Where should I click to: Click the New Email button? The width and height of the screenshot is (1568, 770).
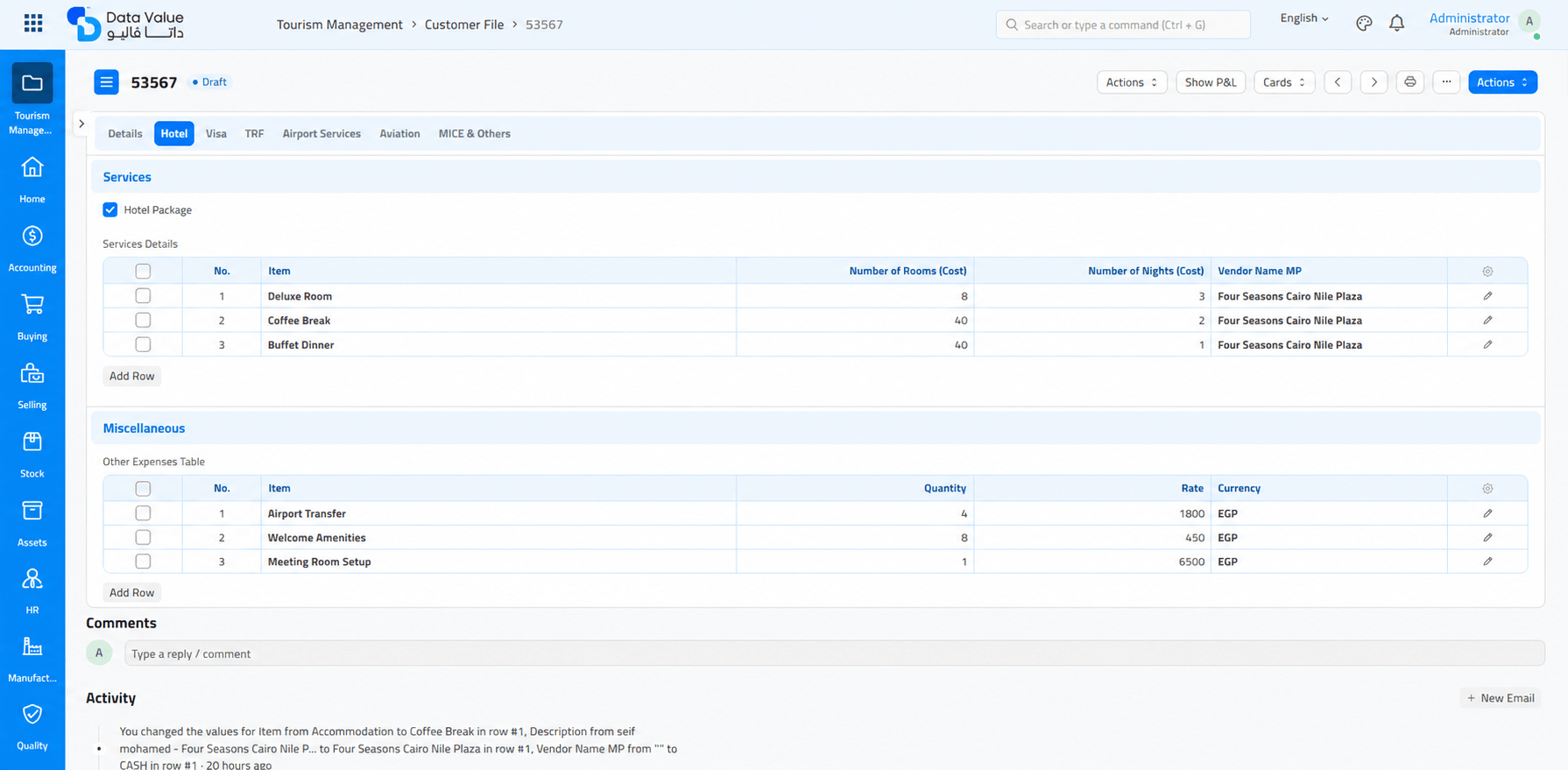1501,698
